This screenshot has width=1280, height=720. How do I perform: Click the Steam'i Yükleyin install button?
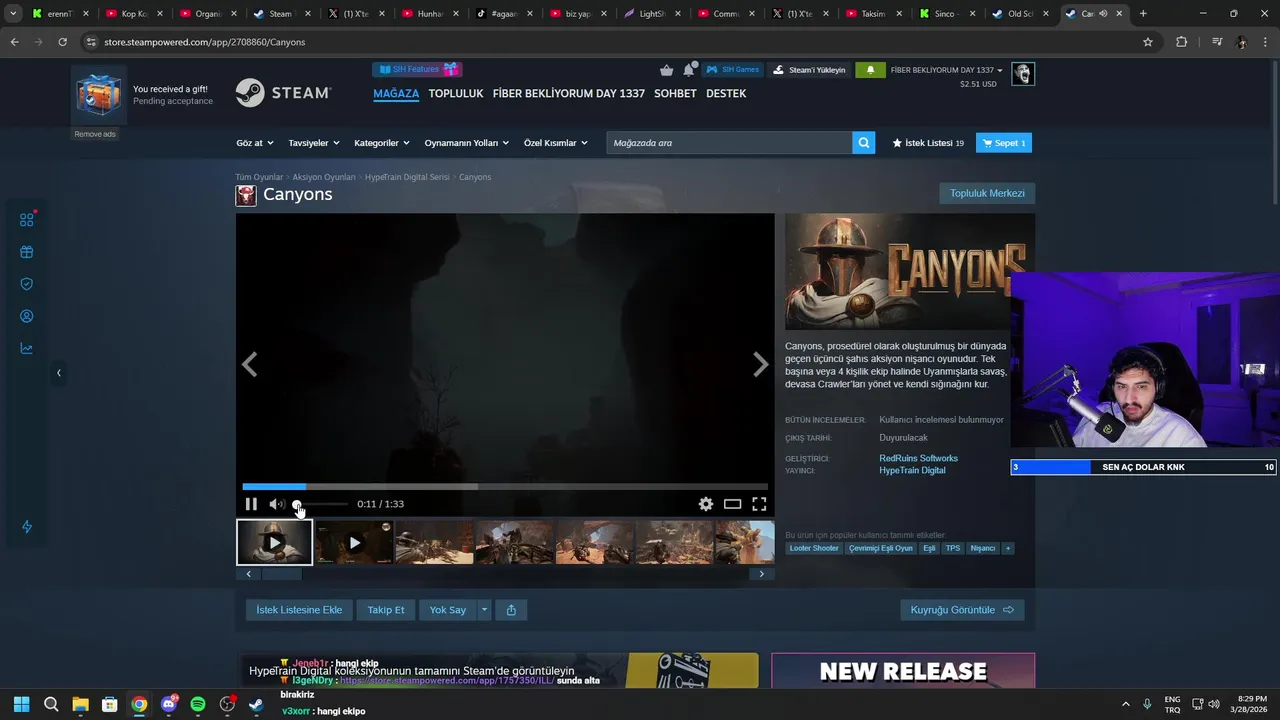(x=809, y=70)
